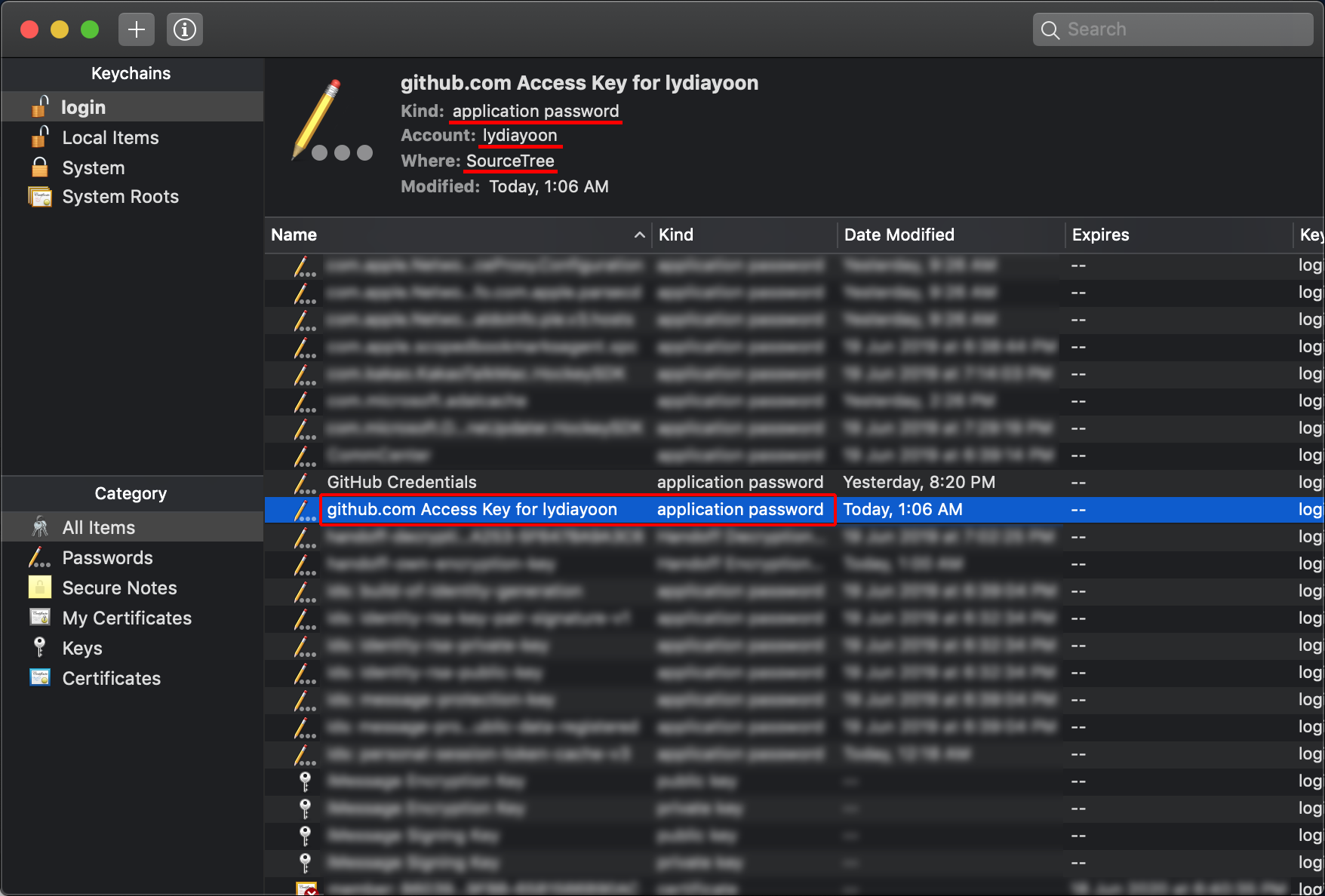Select the All Items category
This screenshot has width=1325, height=896.
[x=132, y=527]
